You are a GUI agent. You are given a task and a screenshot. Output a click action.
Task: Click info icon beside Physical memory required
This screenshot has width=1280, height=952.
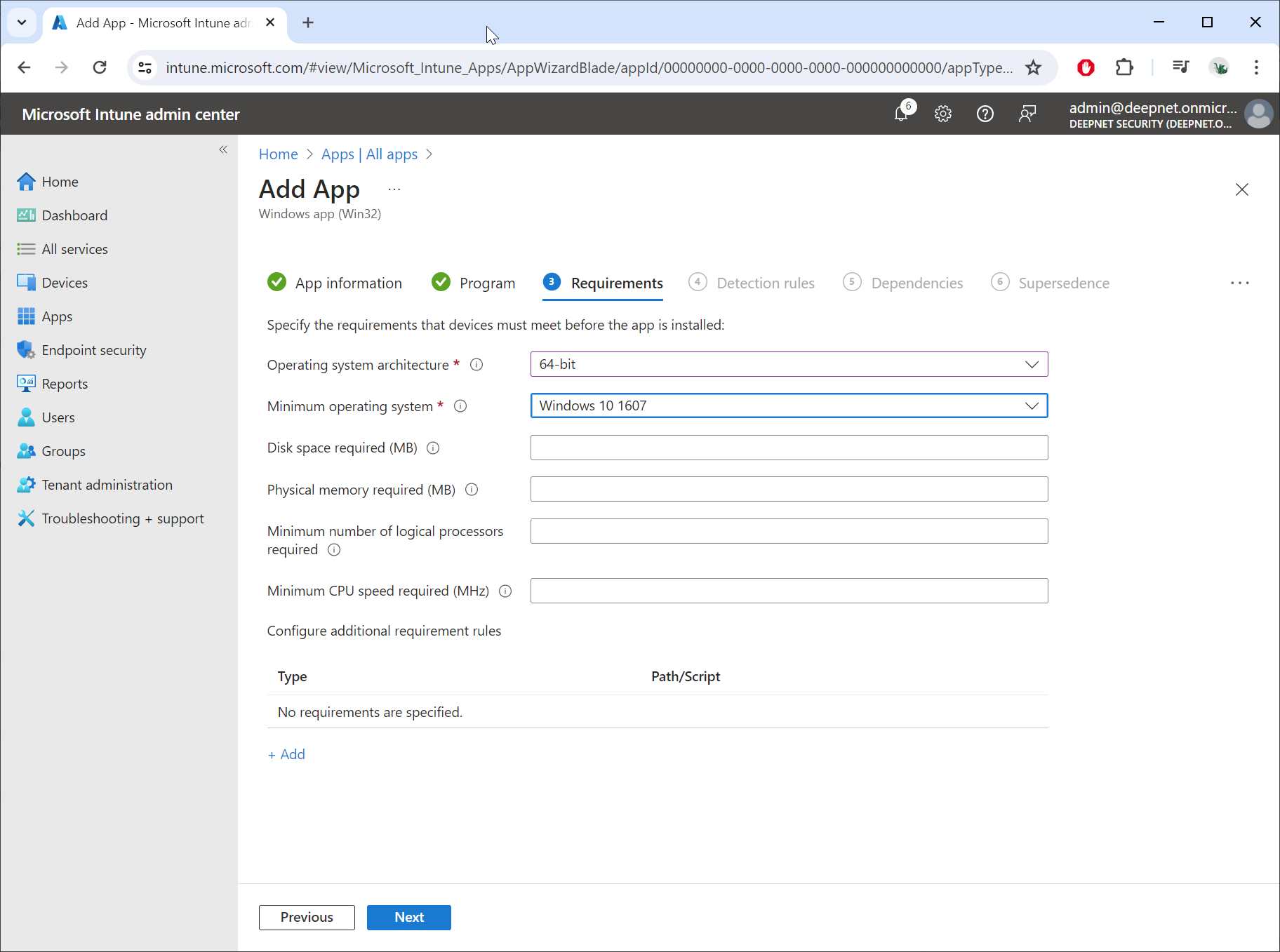point(472,490)
